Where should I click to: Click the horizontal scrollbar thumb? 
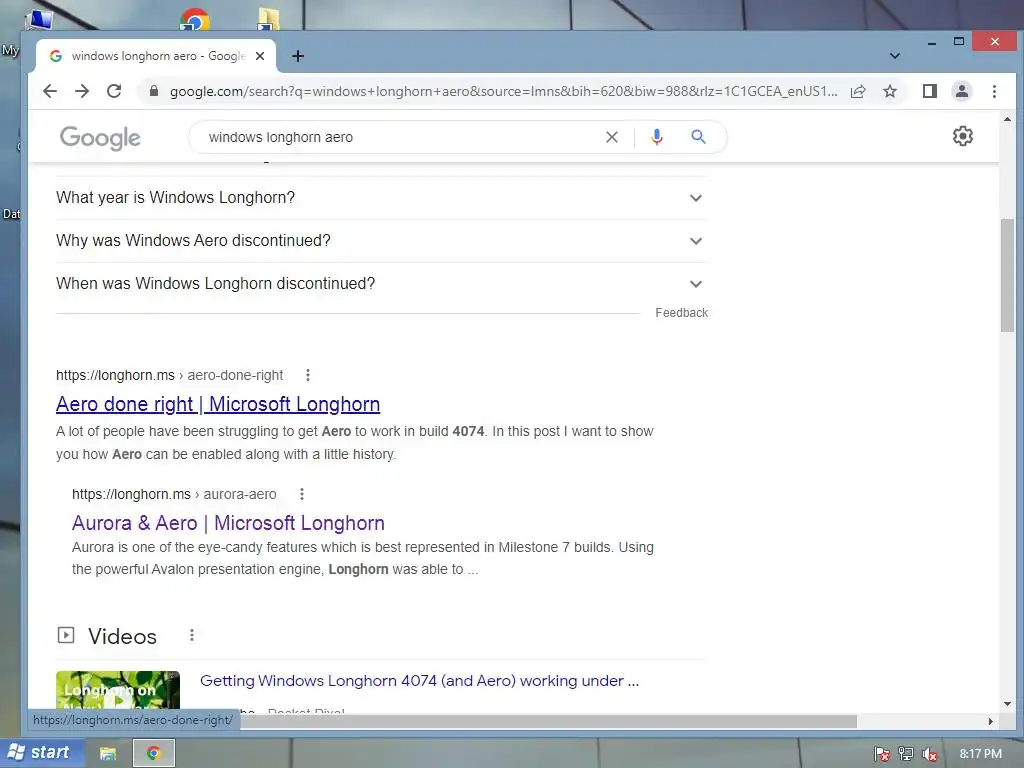pos(549,721)
